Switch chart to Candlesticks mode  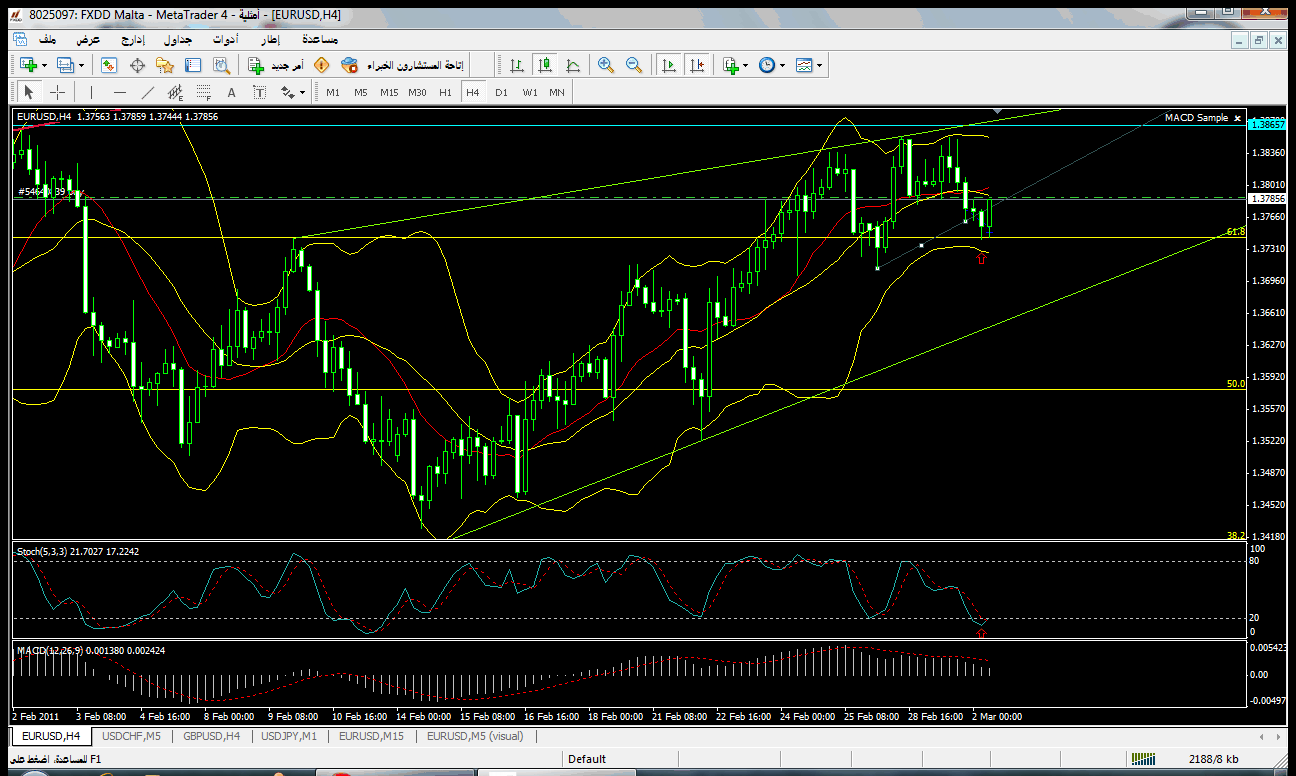[545, 65]
